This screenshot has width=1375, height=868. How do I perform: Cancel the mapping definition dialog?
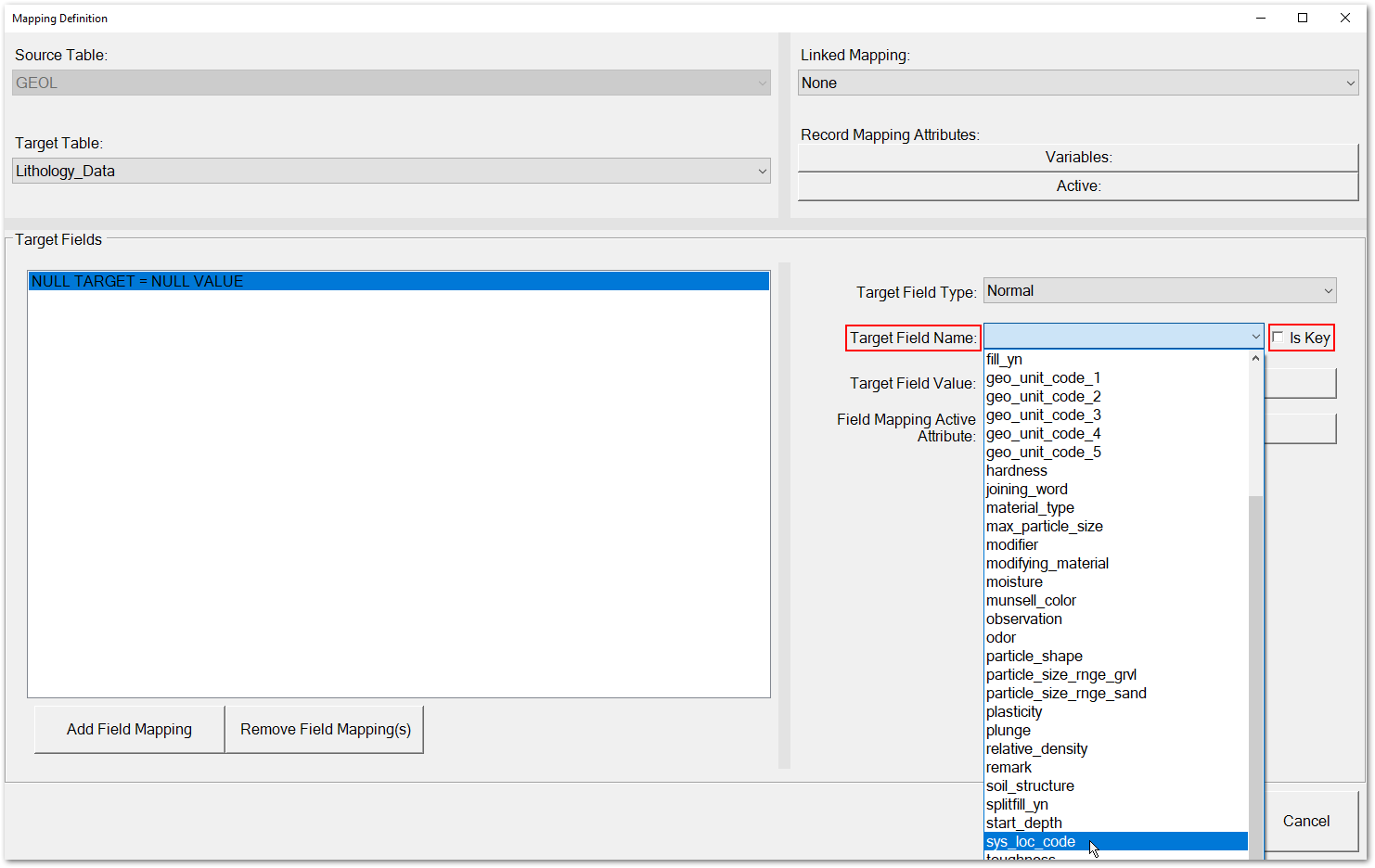pos(1306,821)
